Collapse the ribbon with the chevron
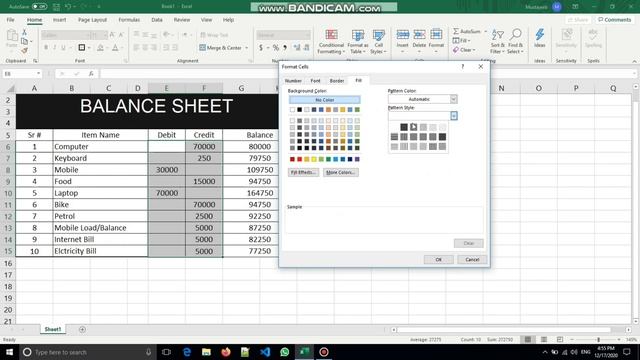Viewport: 640px width, 360px height. coord(634,61)
